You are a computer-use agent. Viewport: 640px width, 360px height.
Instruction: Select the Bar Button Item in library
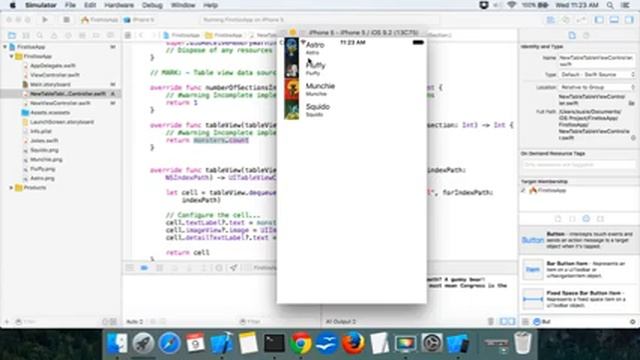[x=580, y=270]
